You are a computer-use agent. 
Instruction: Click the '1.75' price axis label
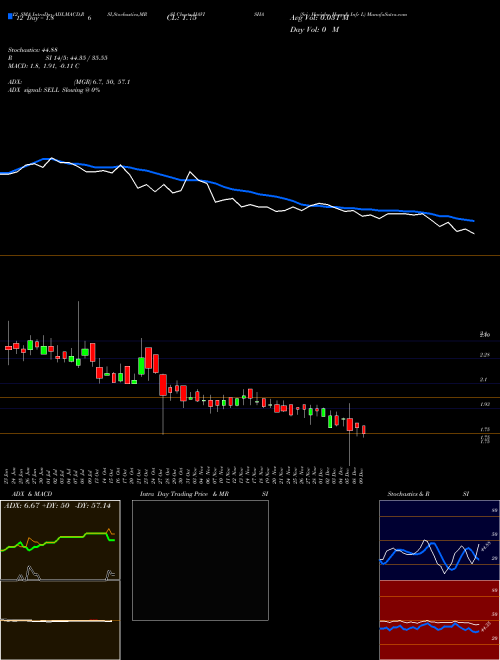(484, 429)
